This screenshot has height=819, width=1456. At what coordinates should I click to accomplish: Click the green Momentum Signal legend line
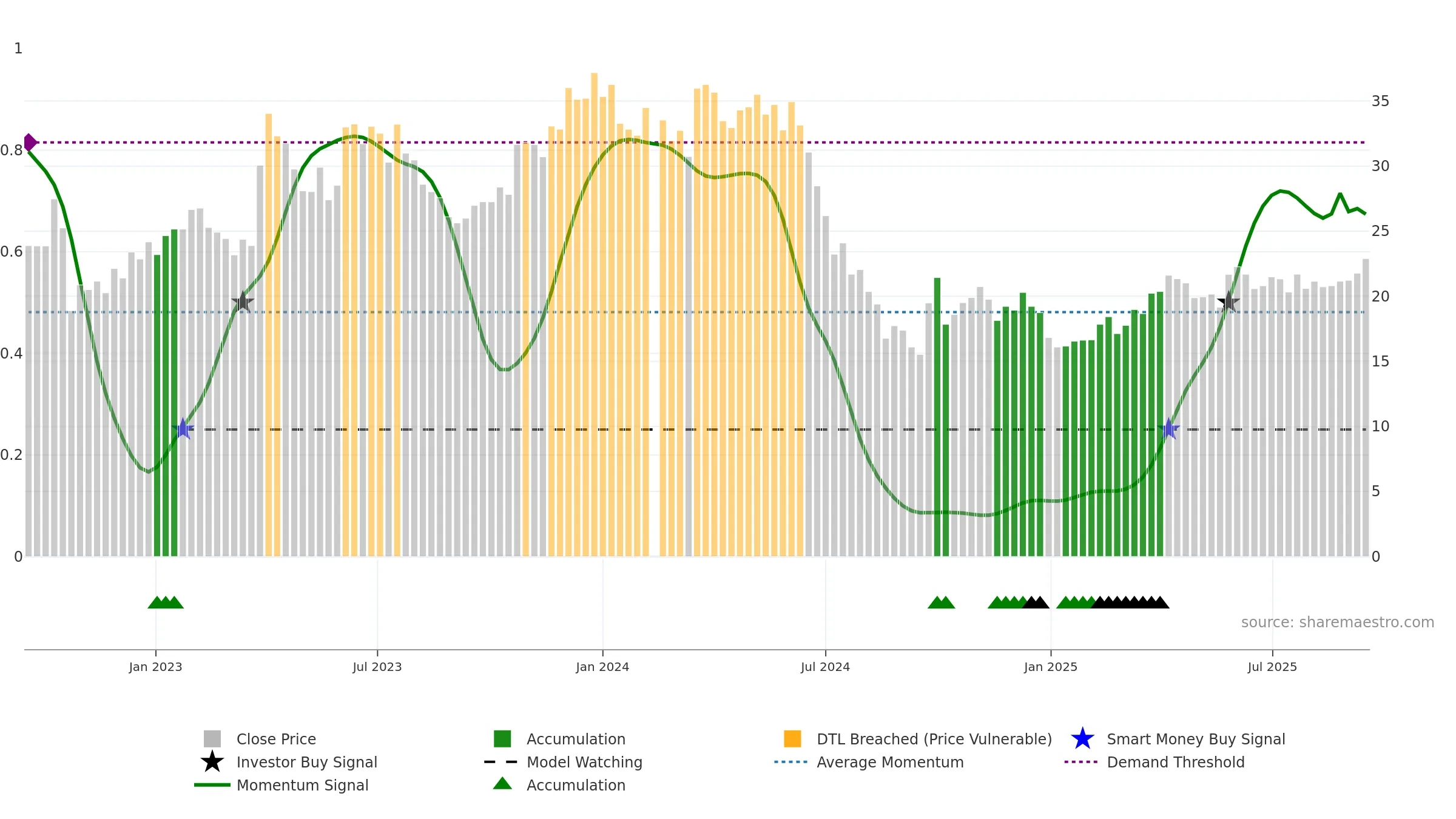pos(212,785)
